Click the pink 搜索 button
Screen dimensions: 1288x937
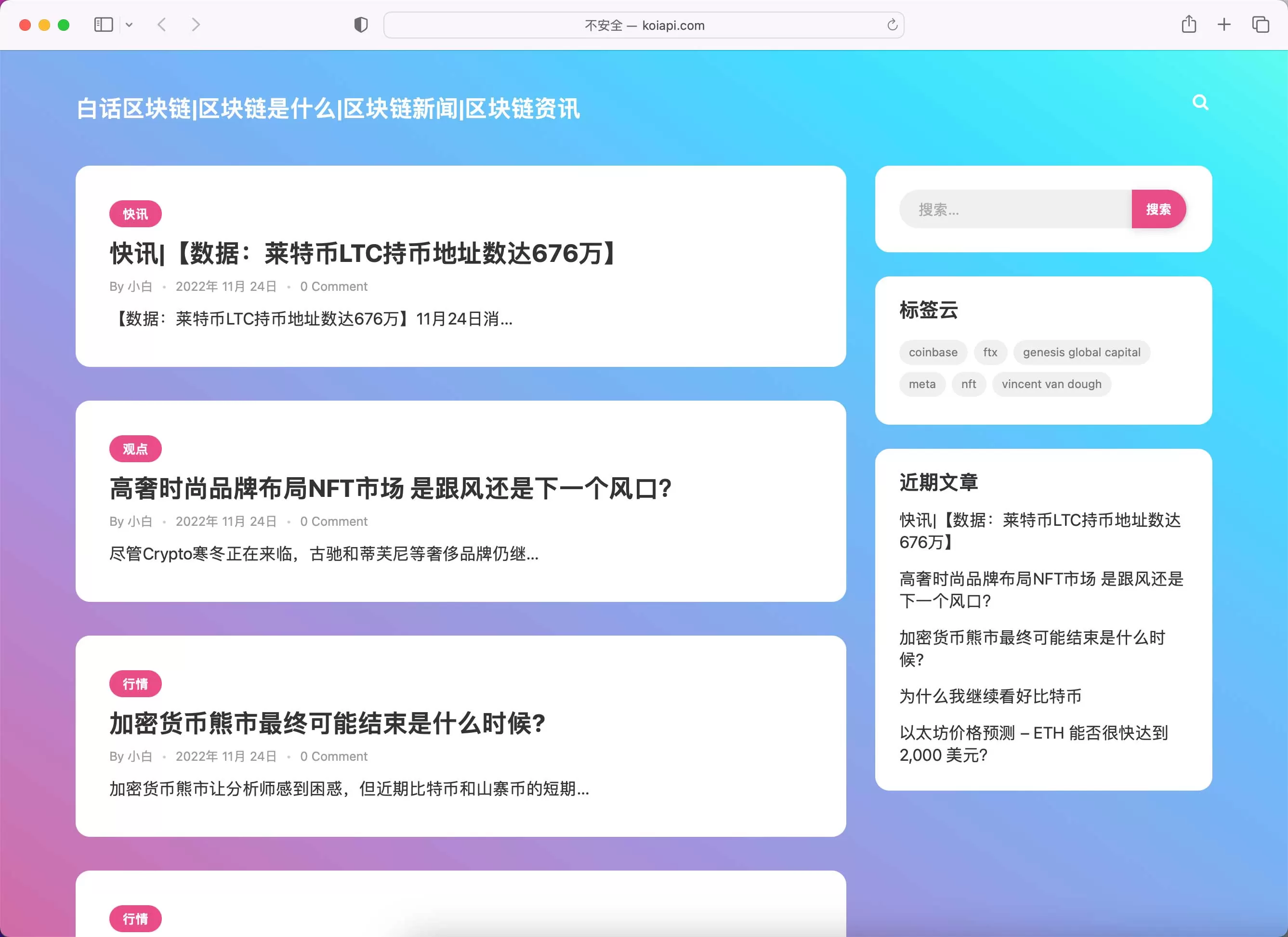click(1158, 209)
